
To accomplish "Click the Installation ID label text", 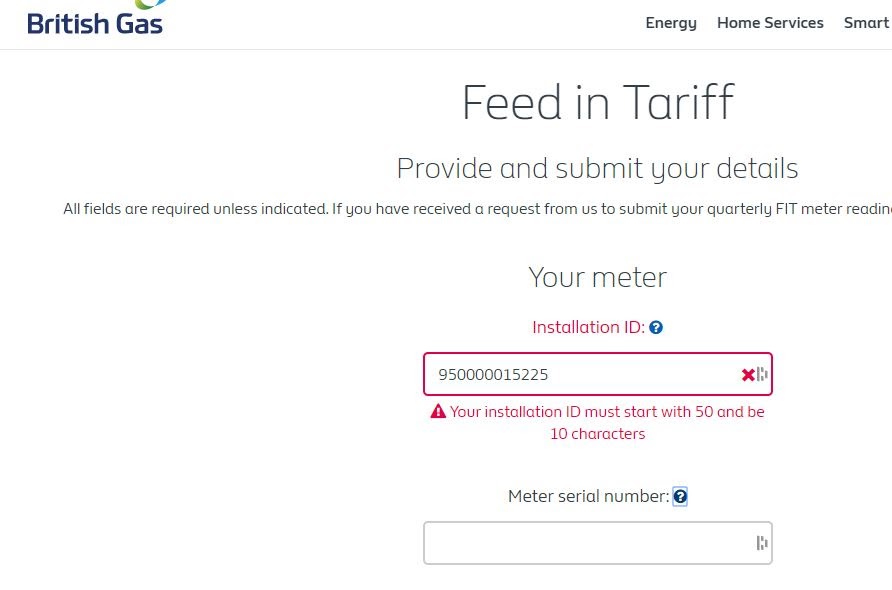I will click(588, 327).
